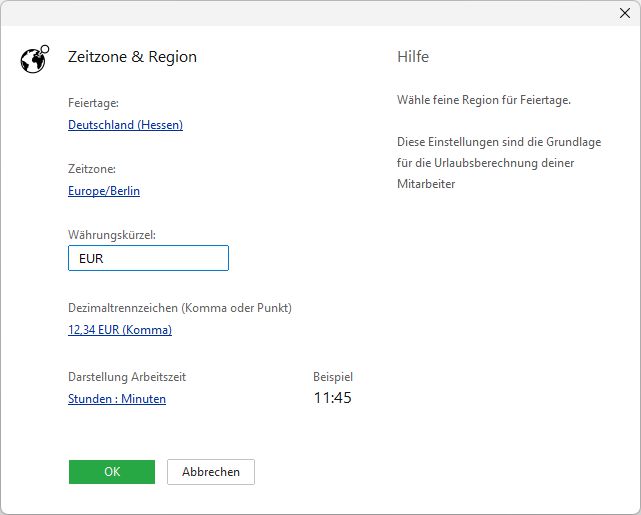The height and width of the screenshot is (515, 641).
Task: Click the Darstellung Arbeitszeit label
Action: tap(127, 377)
